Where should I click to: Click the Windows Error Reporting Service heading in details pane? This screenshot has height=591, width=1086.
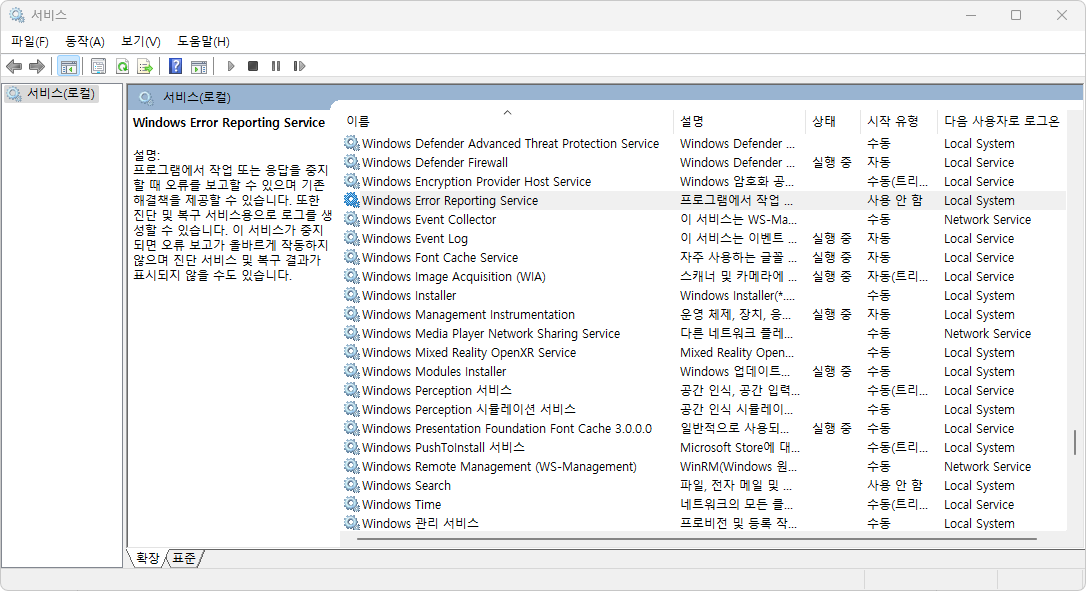[229, 123]
